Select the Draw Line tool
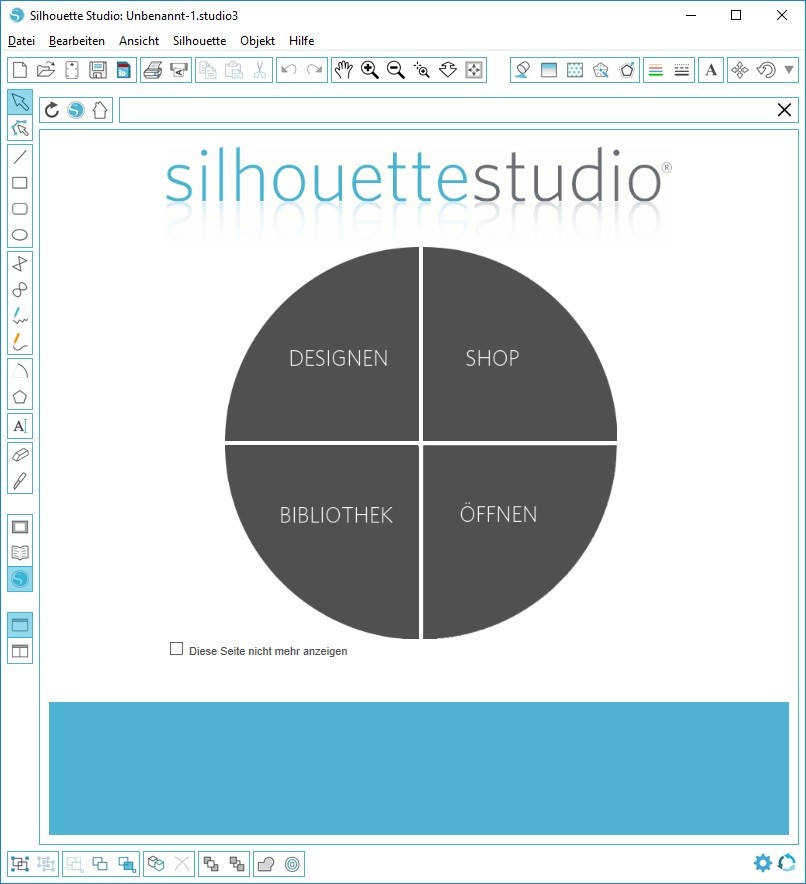This screenshot has width=806, height=884. (x=20, y=157)
